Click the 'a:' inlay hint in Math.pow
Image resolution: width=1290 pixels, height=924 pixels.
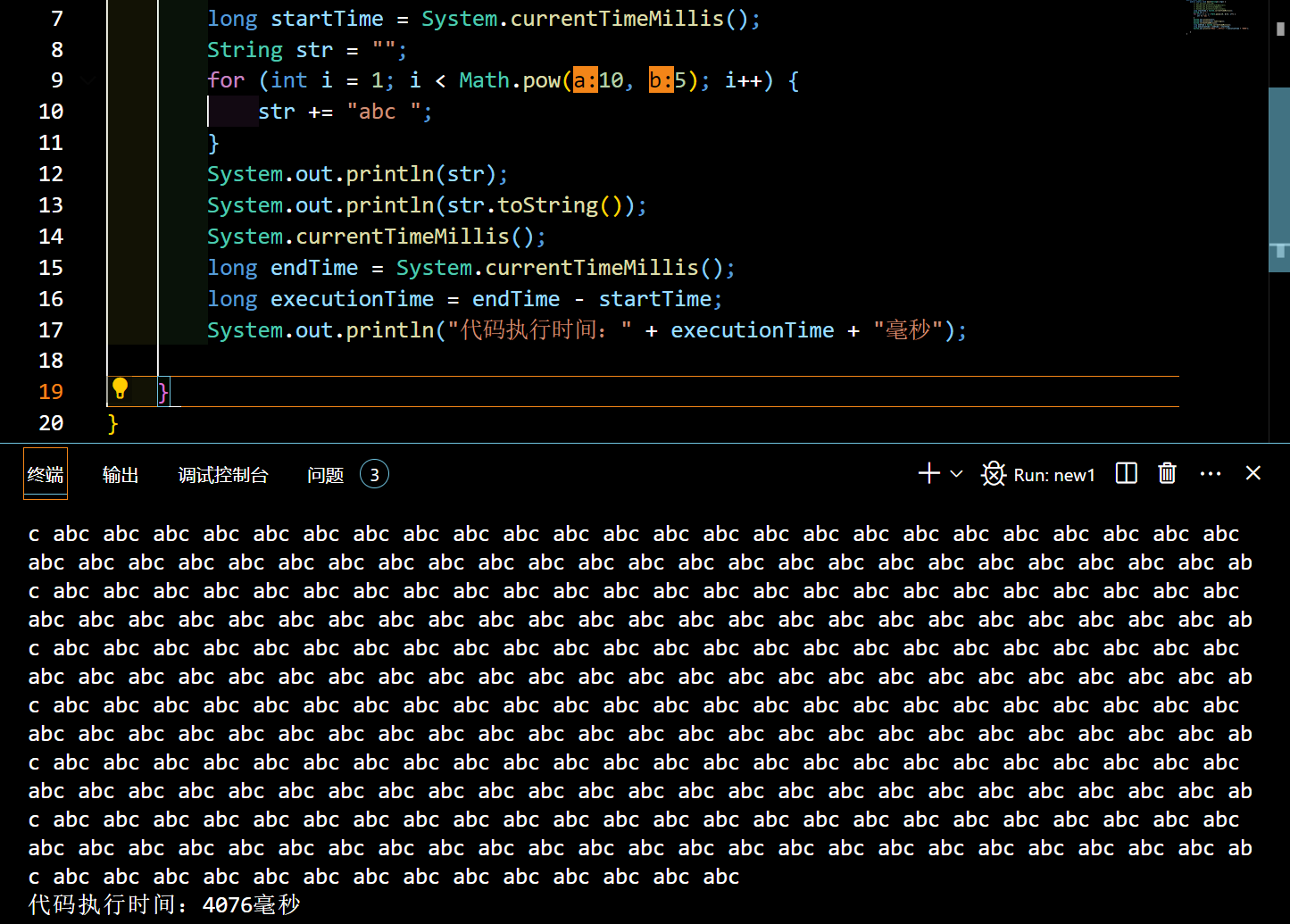(x=585, y=80)
